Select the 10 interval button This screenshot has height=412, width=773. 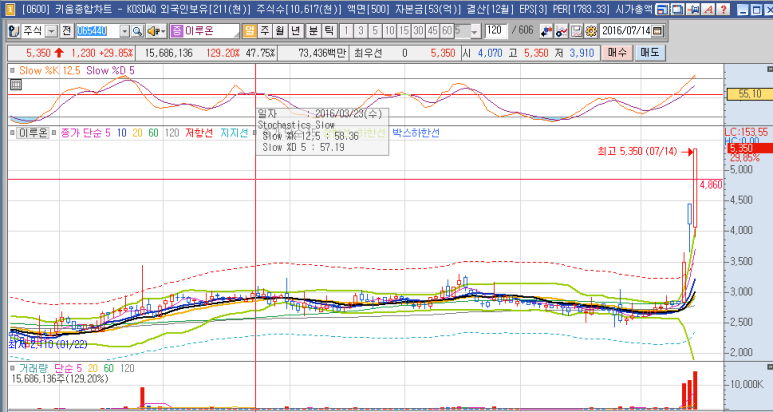(389, 31)
